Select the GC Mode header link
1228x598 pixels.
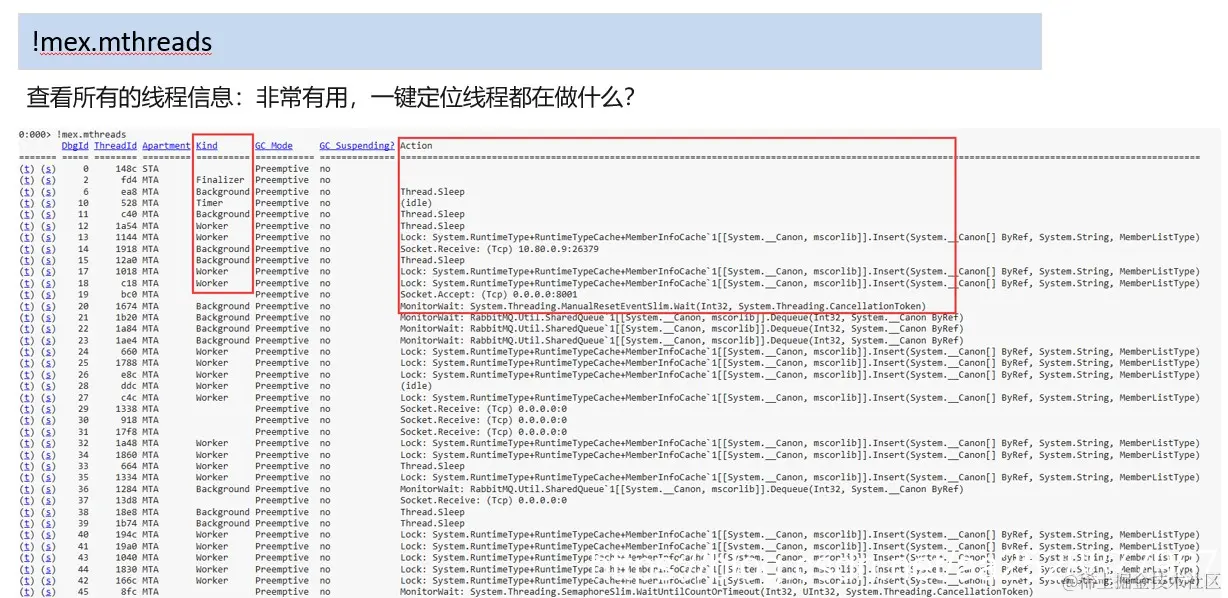tap(274, 146)
